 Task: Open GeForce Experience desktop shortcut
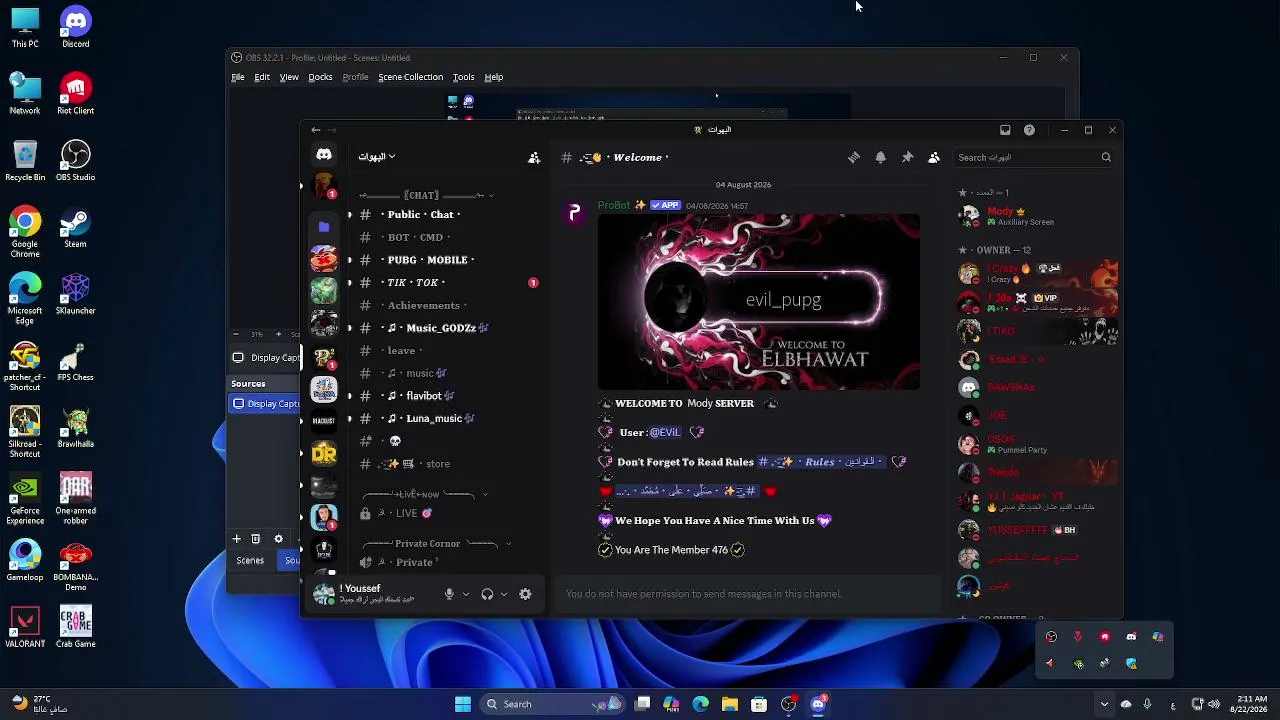pos(25,500)
